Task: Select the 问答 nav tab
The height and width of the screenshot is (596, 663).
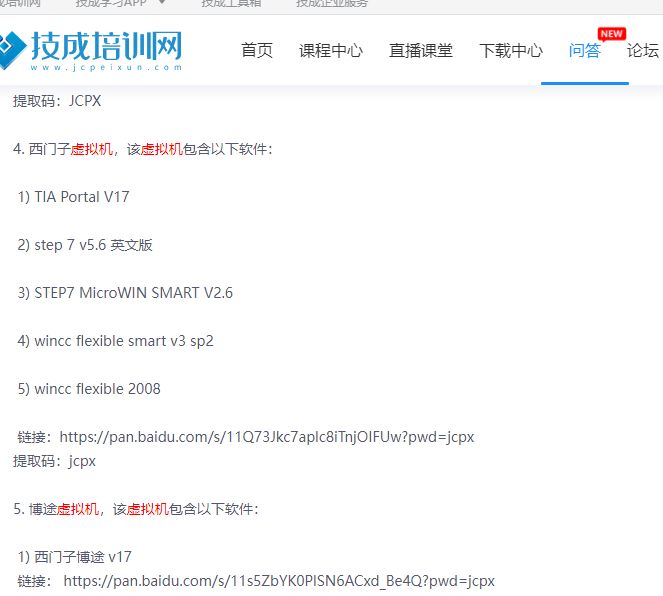Action: point(584,50)
